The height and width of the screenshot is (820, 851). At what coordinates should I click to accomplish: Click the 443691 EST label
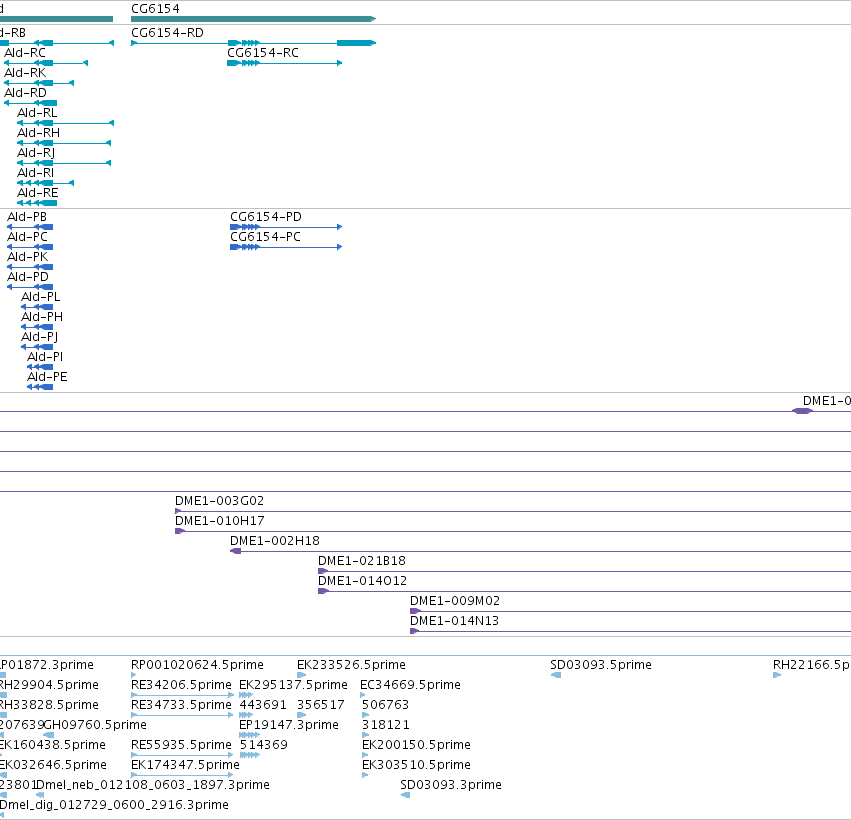tap(263, 705)
